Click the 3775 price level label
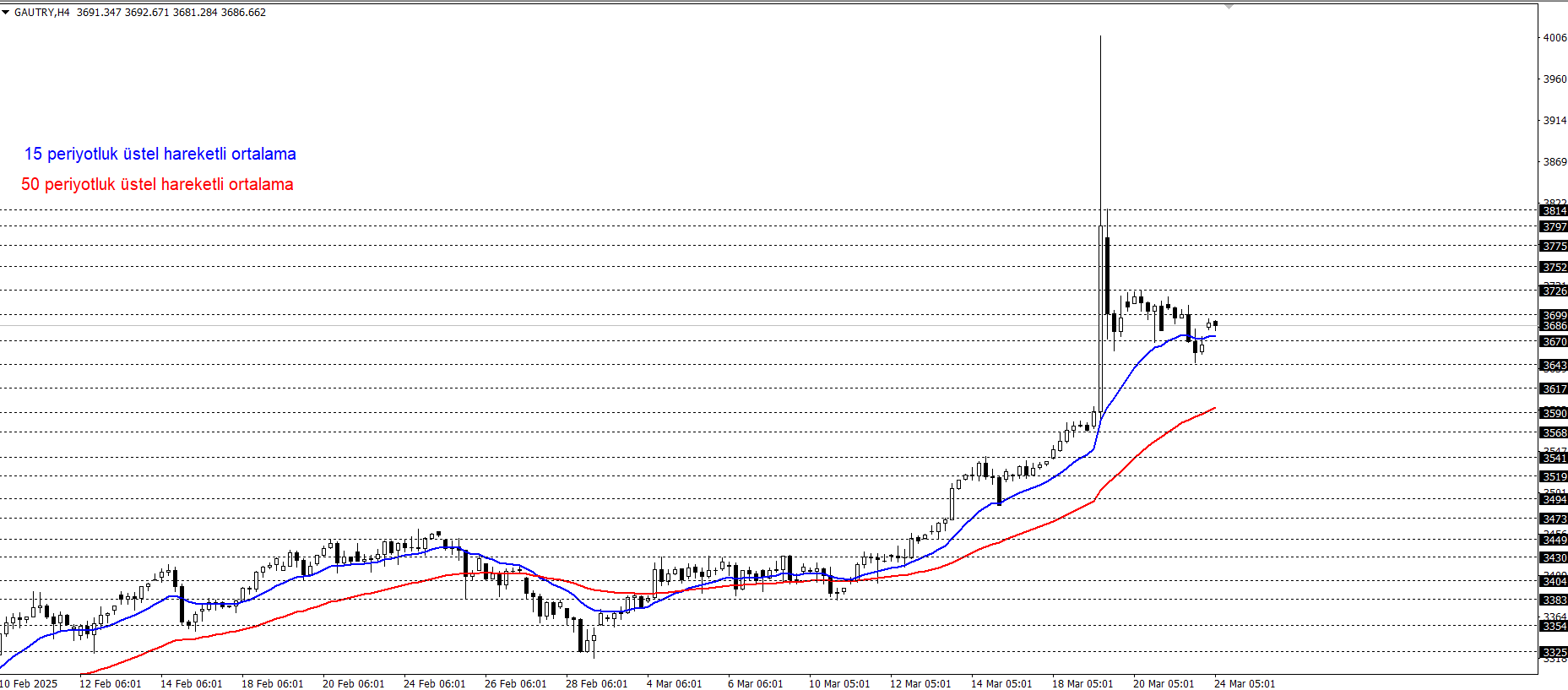Image resolution: width=1568 pixels, height=690 pixels. pos(1554,246)
